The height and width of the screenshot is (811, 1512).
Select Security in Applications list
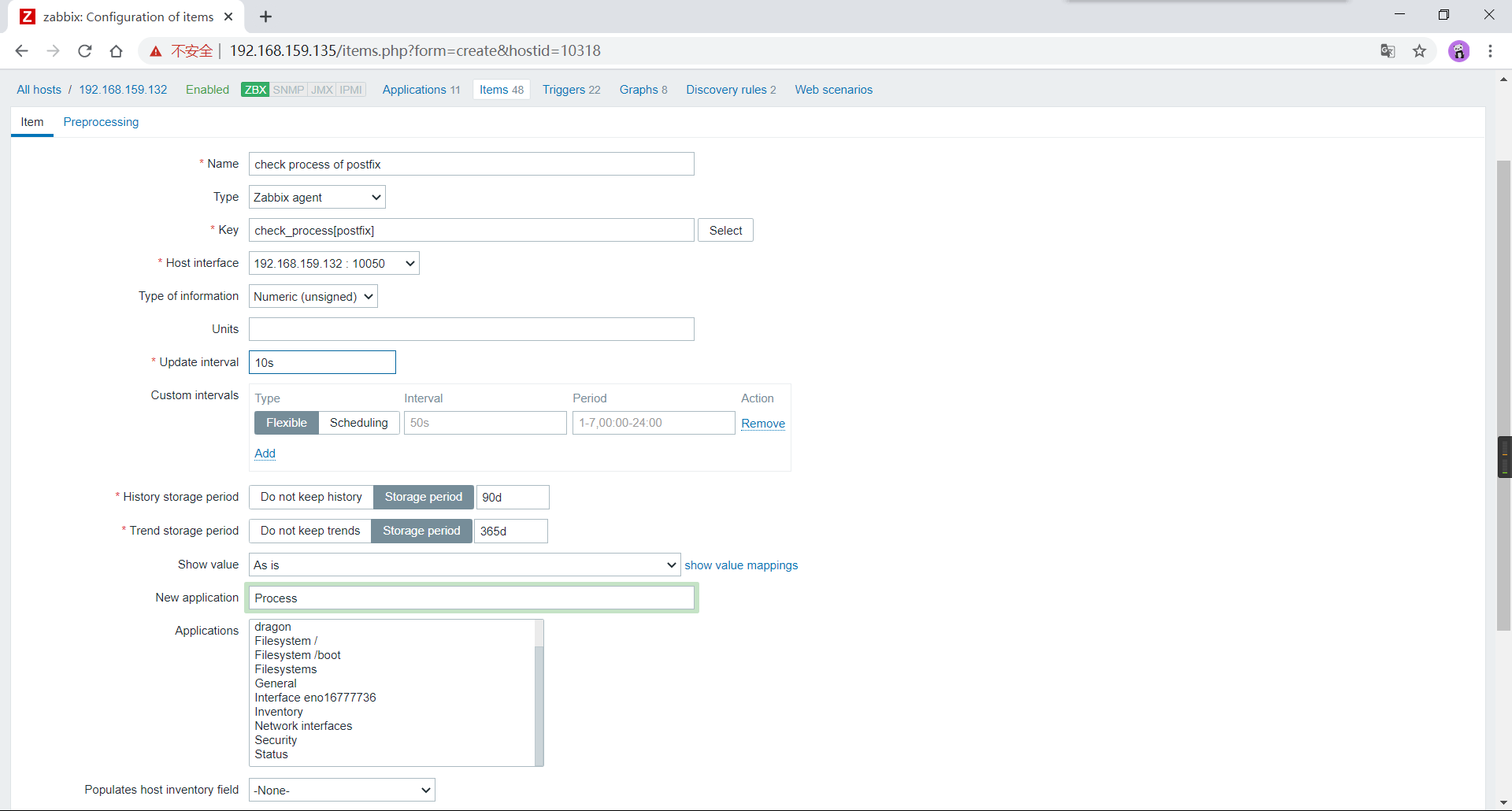tap(276, 740)
